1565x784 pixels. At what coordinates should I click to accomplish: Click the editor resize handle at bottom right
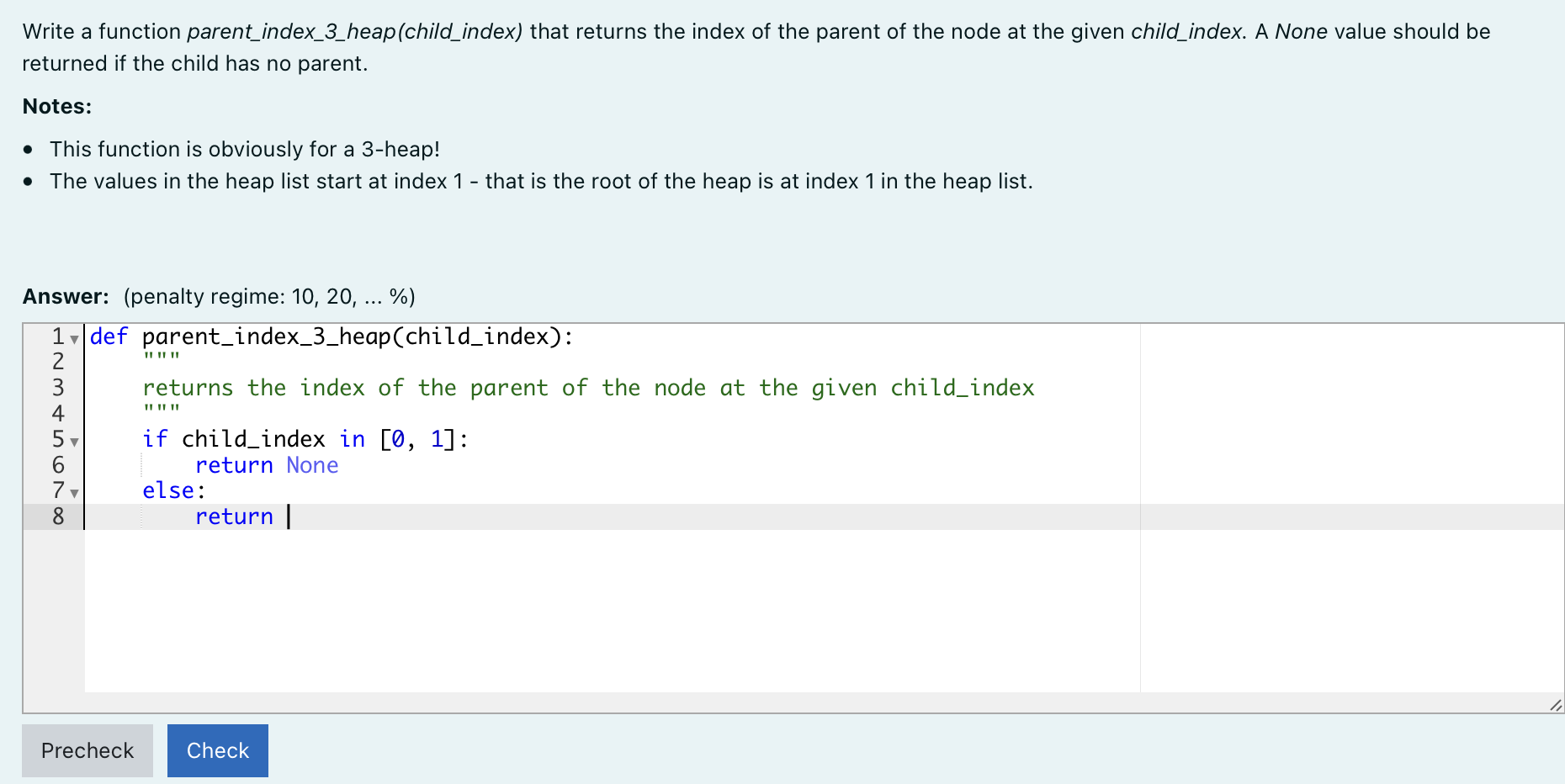[1556, 705]
